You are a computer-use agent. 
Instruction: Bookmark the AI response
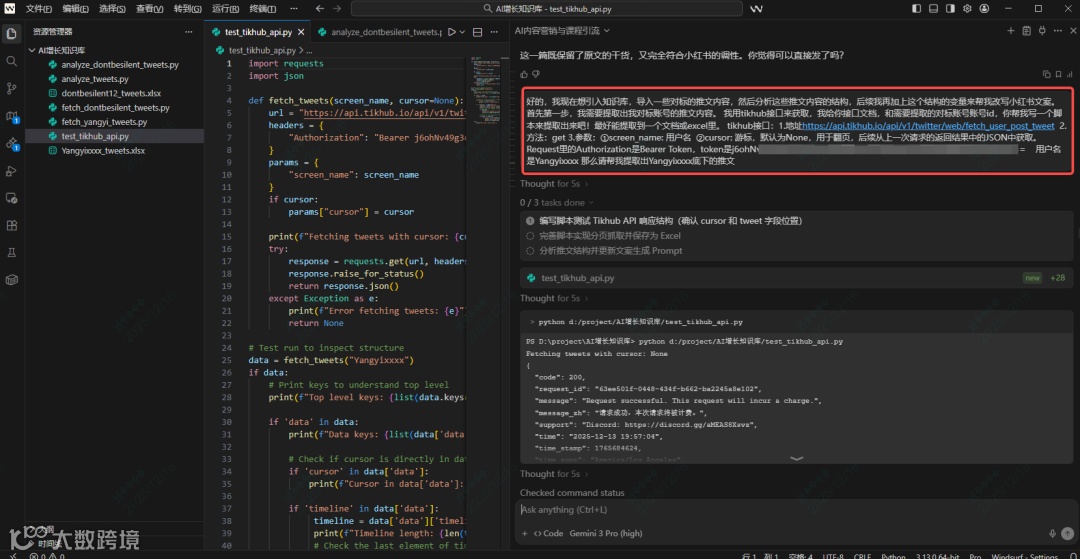click(1058, 74)
